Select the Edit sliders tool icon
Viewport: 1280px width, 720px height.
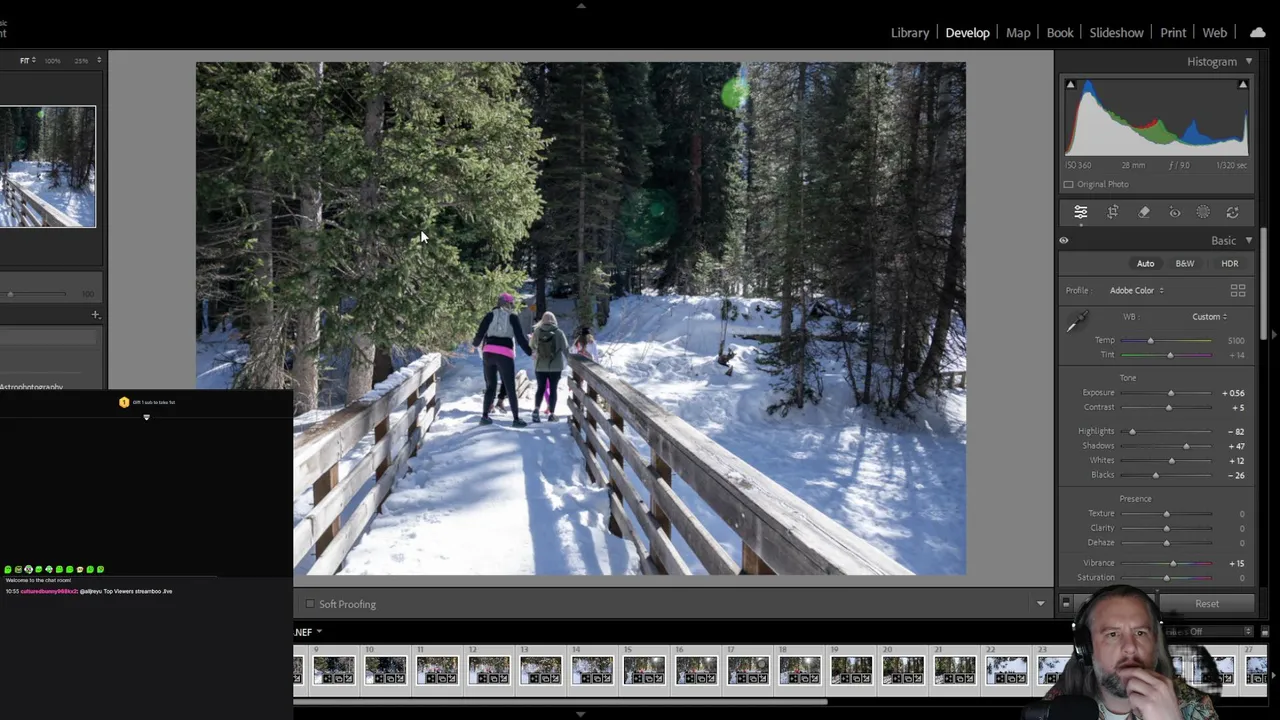tap(1081, 212)
